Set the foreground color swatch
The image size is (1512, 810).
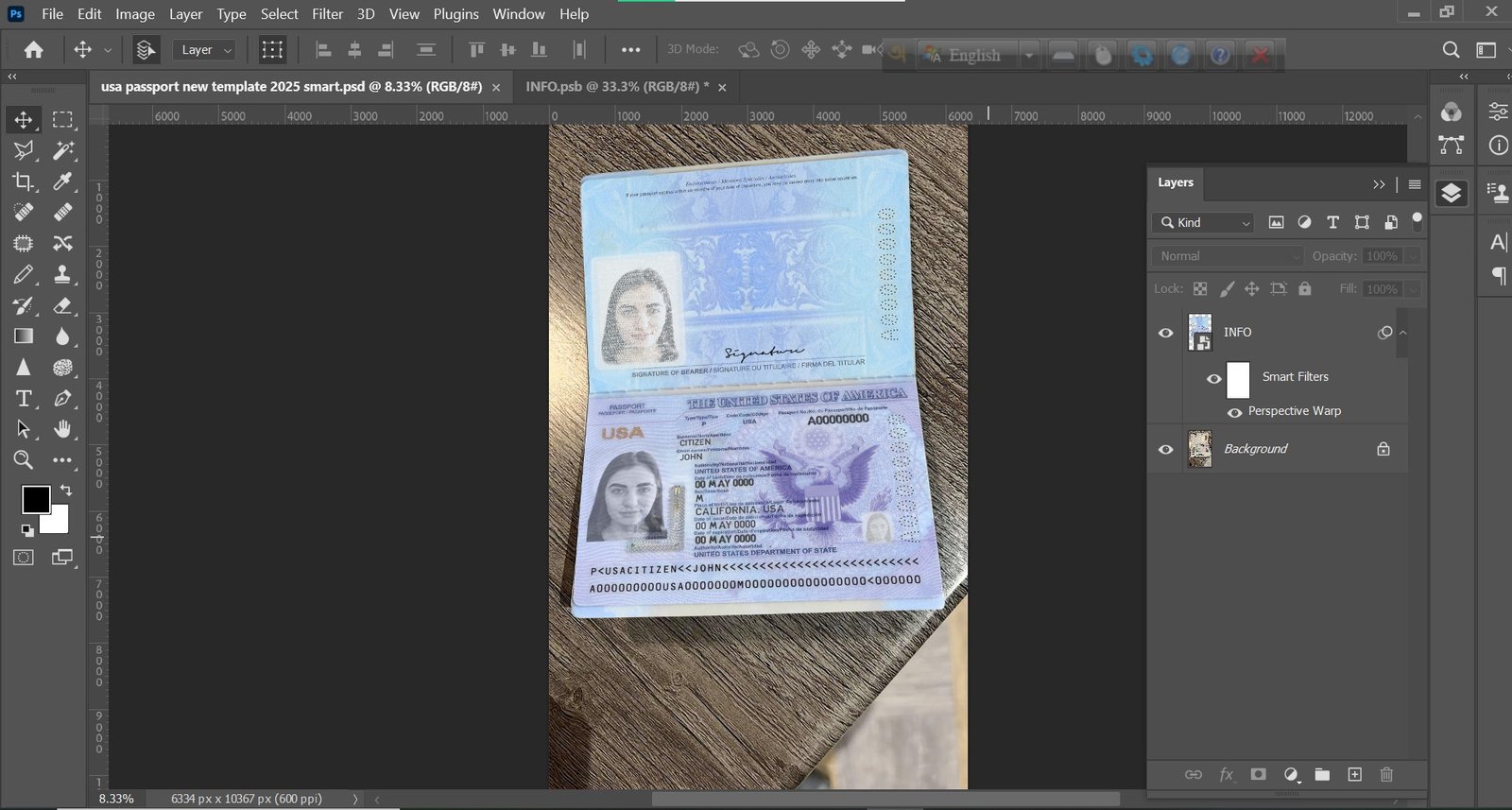36,499
